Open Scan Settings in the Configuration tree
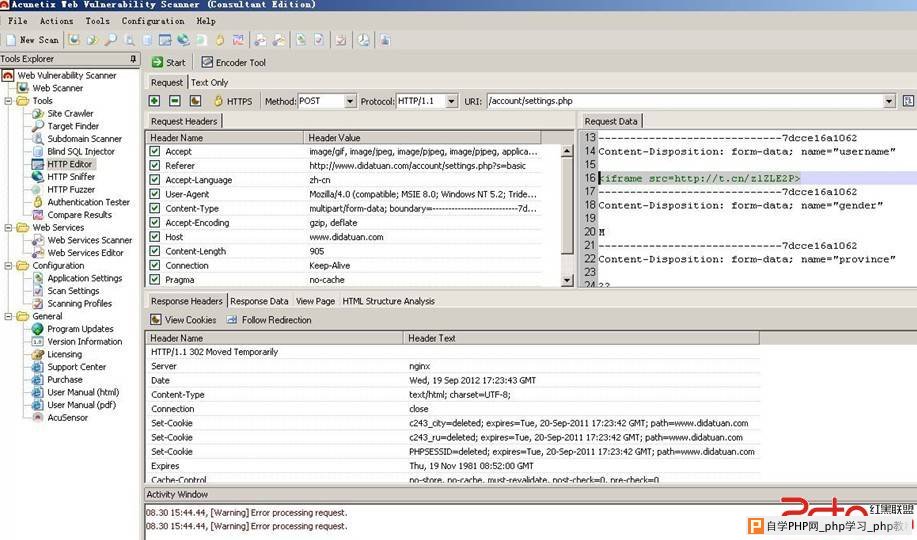The width and height of the screenshot is (917, 540). [73, 291]
